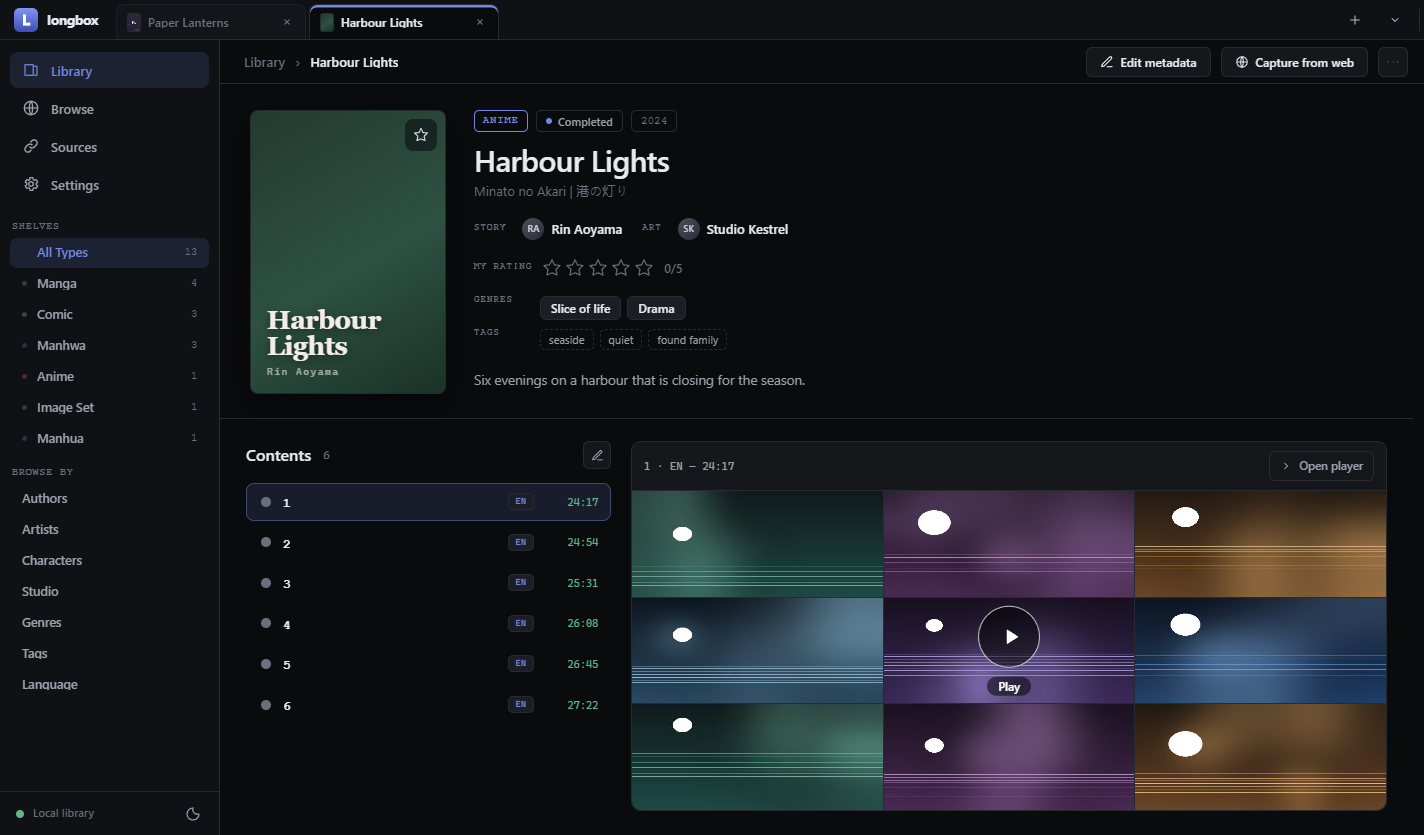Screen dimensions: 1424x835
Task: Select episode 6 with duration 27:22
Action: point(428,705)
